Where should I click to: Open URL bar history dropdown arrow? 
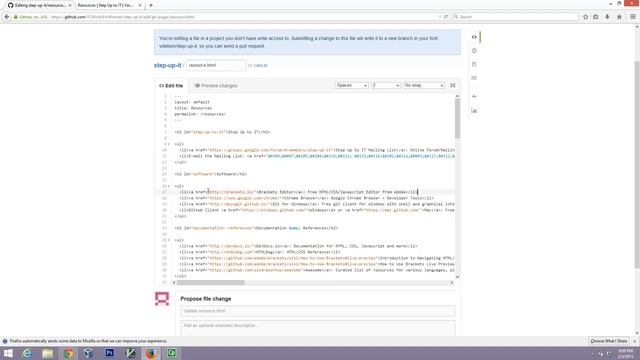coord(440,17)
